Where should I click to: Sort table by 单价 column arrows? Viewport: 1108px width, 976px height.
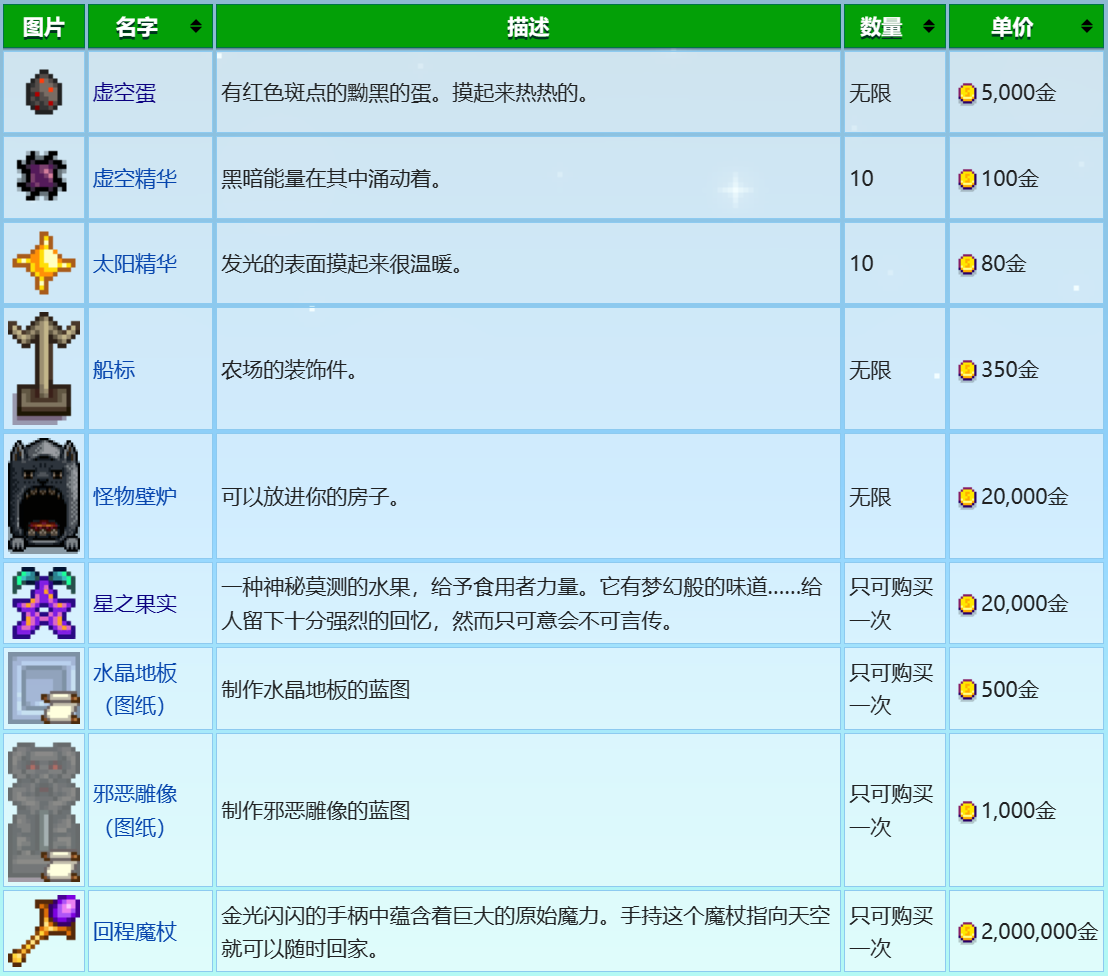[x=1086, y=27]
